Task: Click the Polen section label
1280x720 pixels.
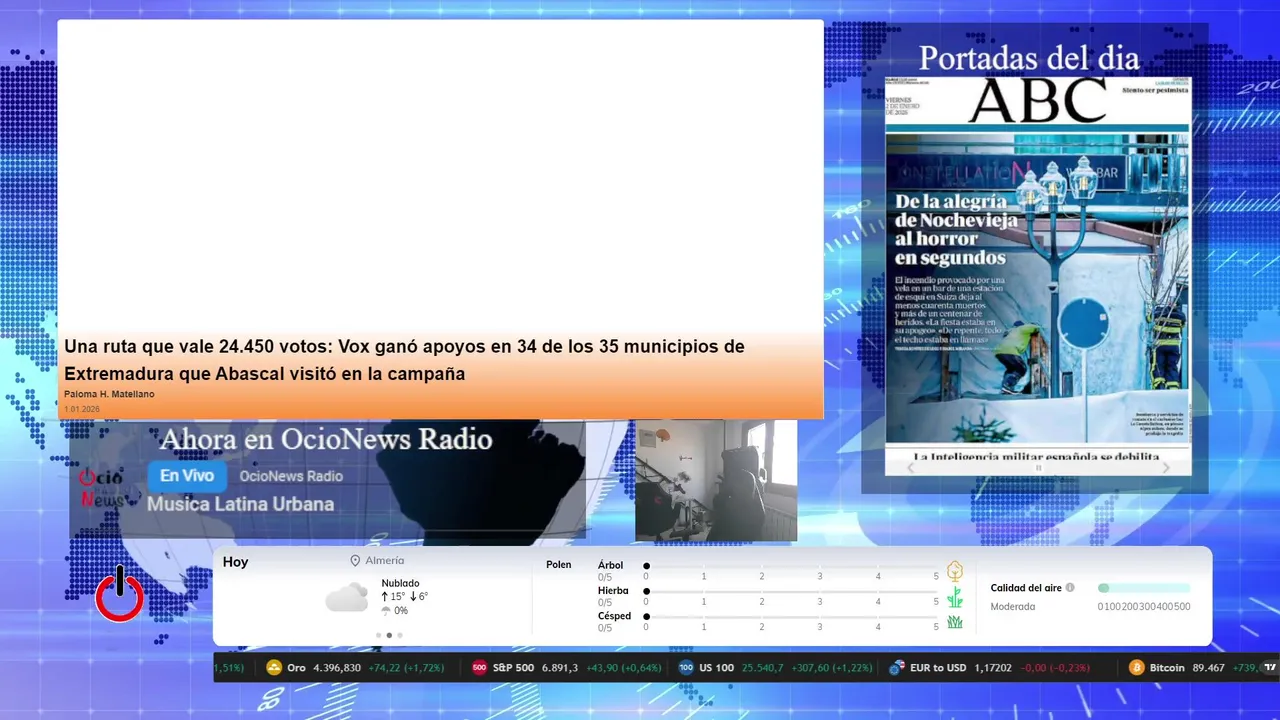Action: (559, 565)
